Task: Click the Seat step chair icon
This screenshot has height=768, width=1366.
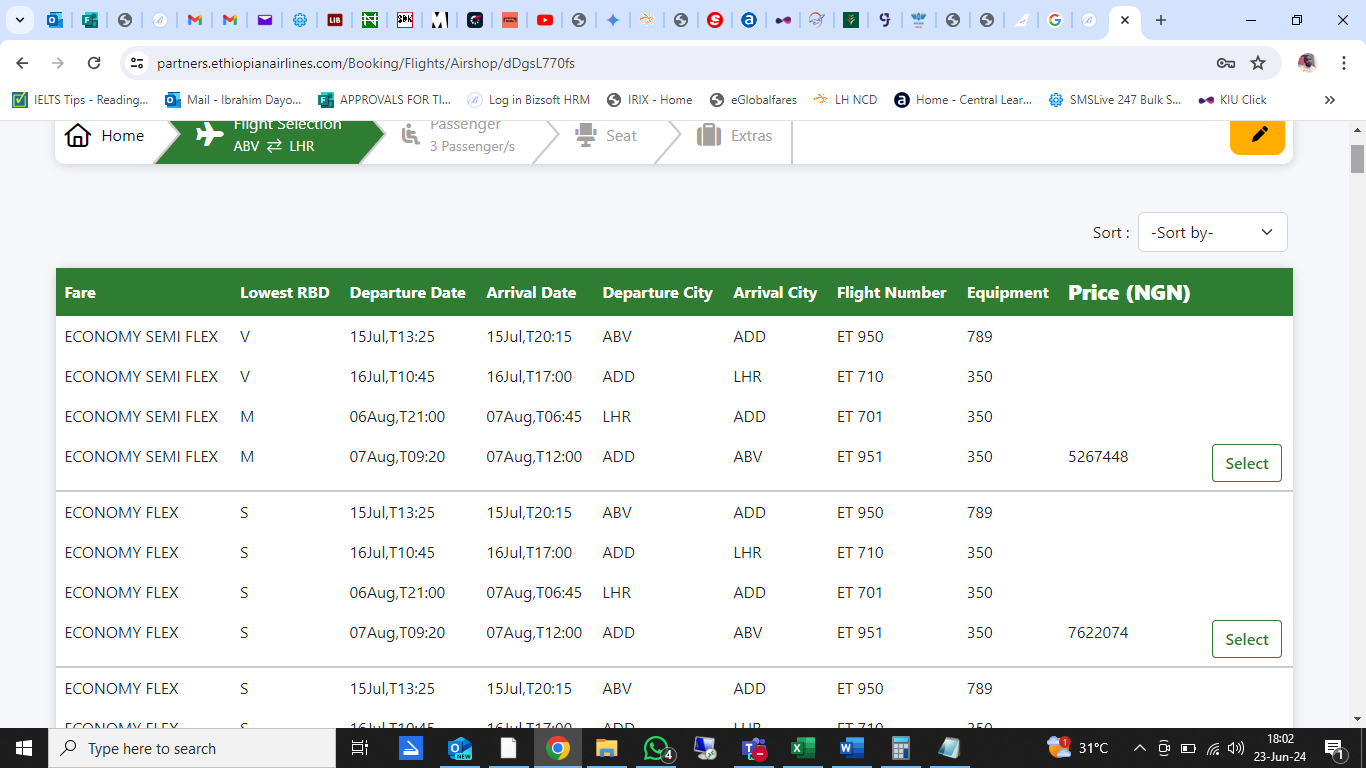Action: 585,135
